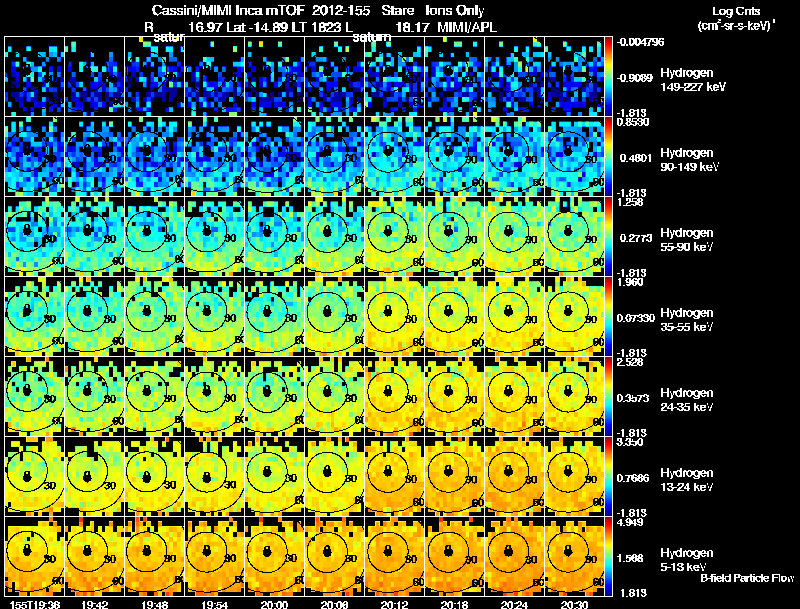Select the 5-13 keV image at 19:42
The width and height of the screenshot is (800, 609).
coord(94,556)
